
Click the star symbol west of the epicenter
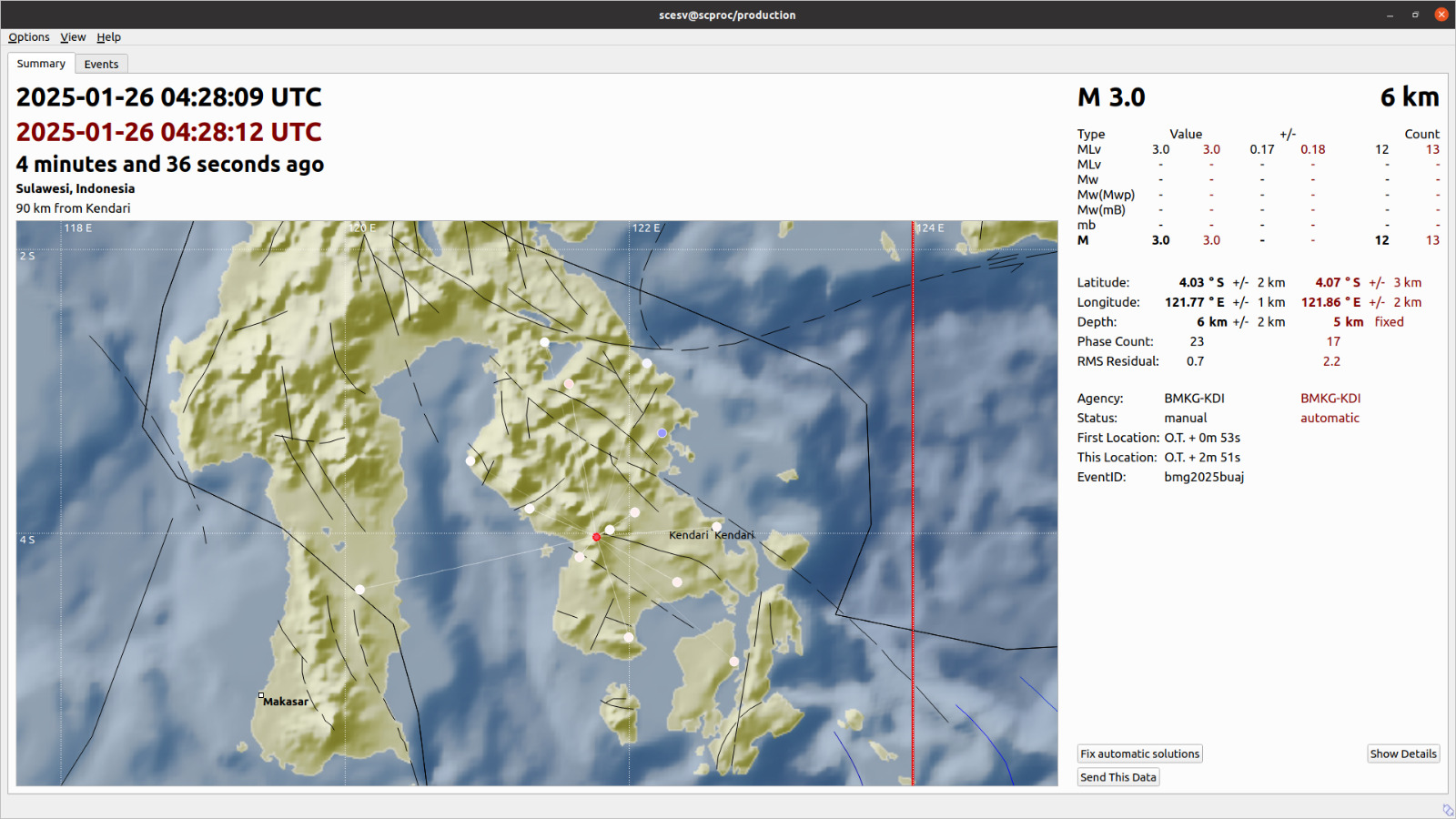point(547,551)
